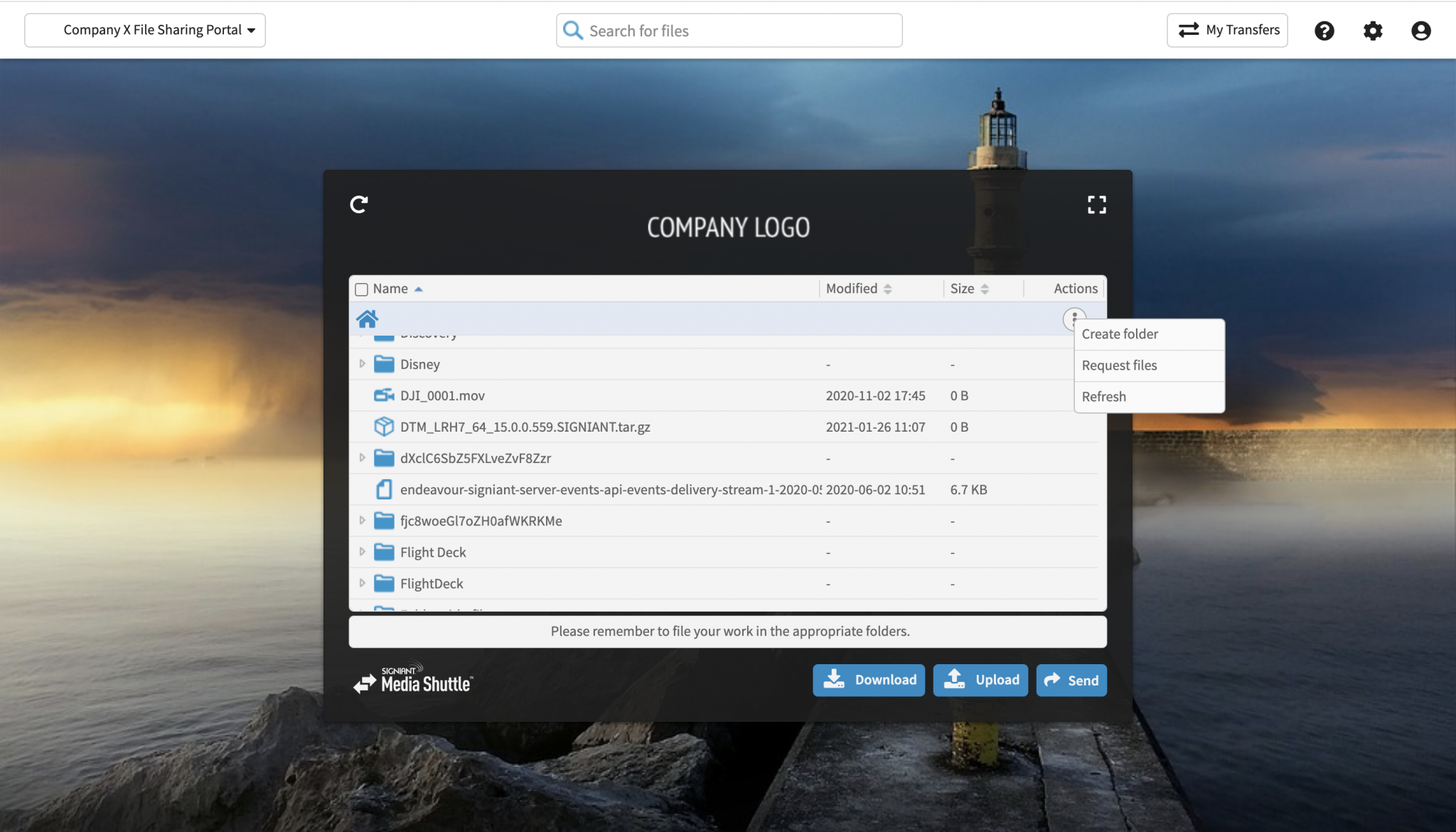Open the user account profile icon

[1420, 31]
